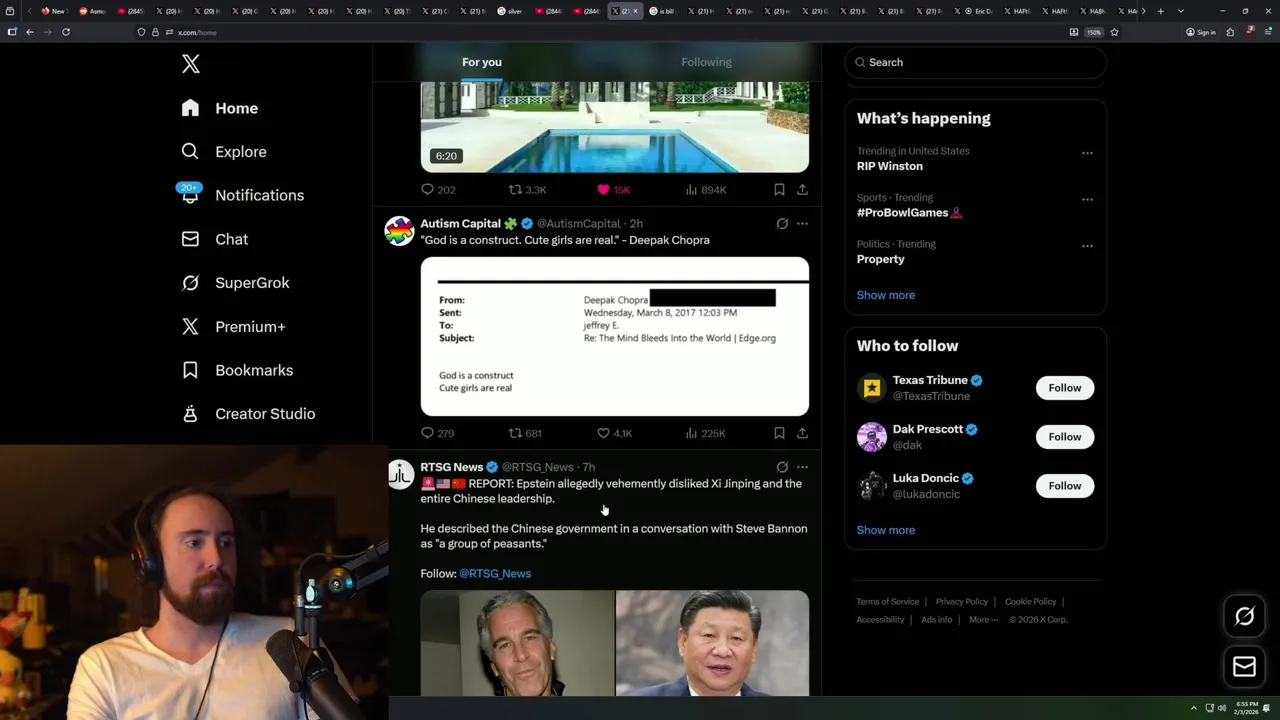Screen dimensions: 1280x720
Task: Click browser Sign in button
Action: click(x=1201, y=32)
